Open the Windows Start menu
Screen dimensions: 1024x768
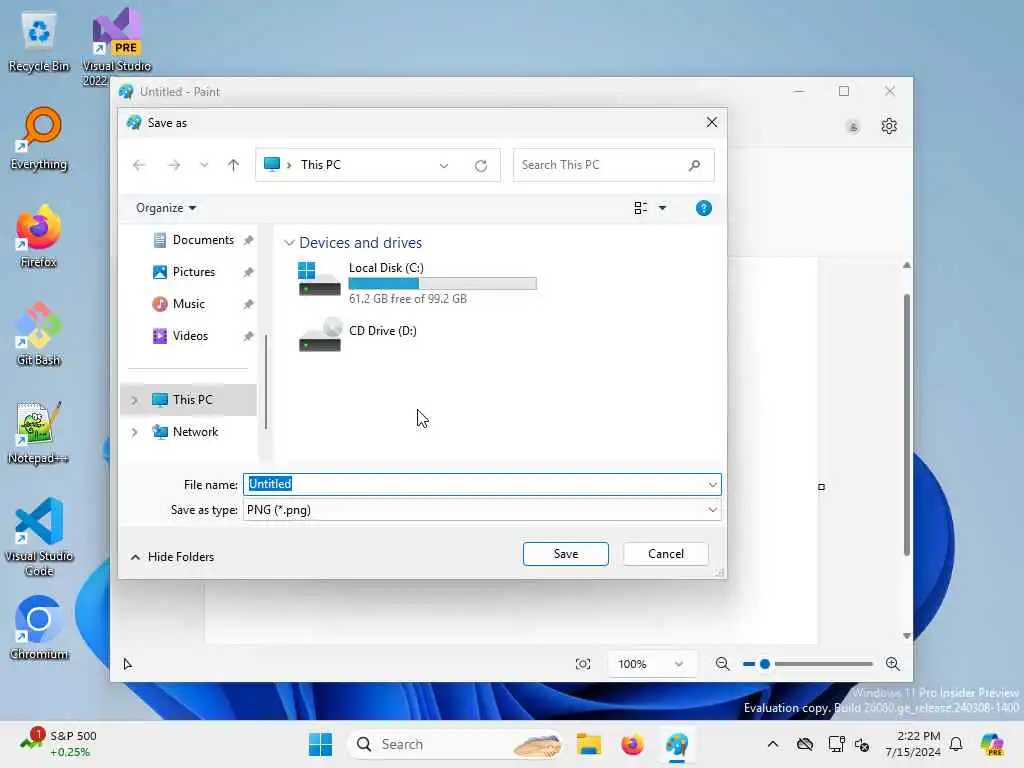320,744
